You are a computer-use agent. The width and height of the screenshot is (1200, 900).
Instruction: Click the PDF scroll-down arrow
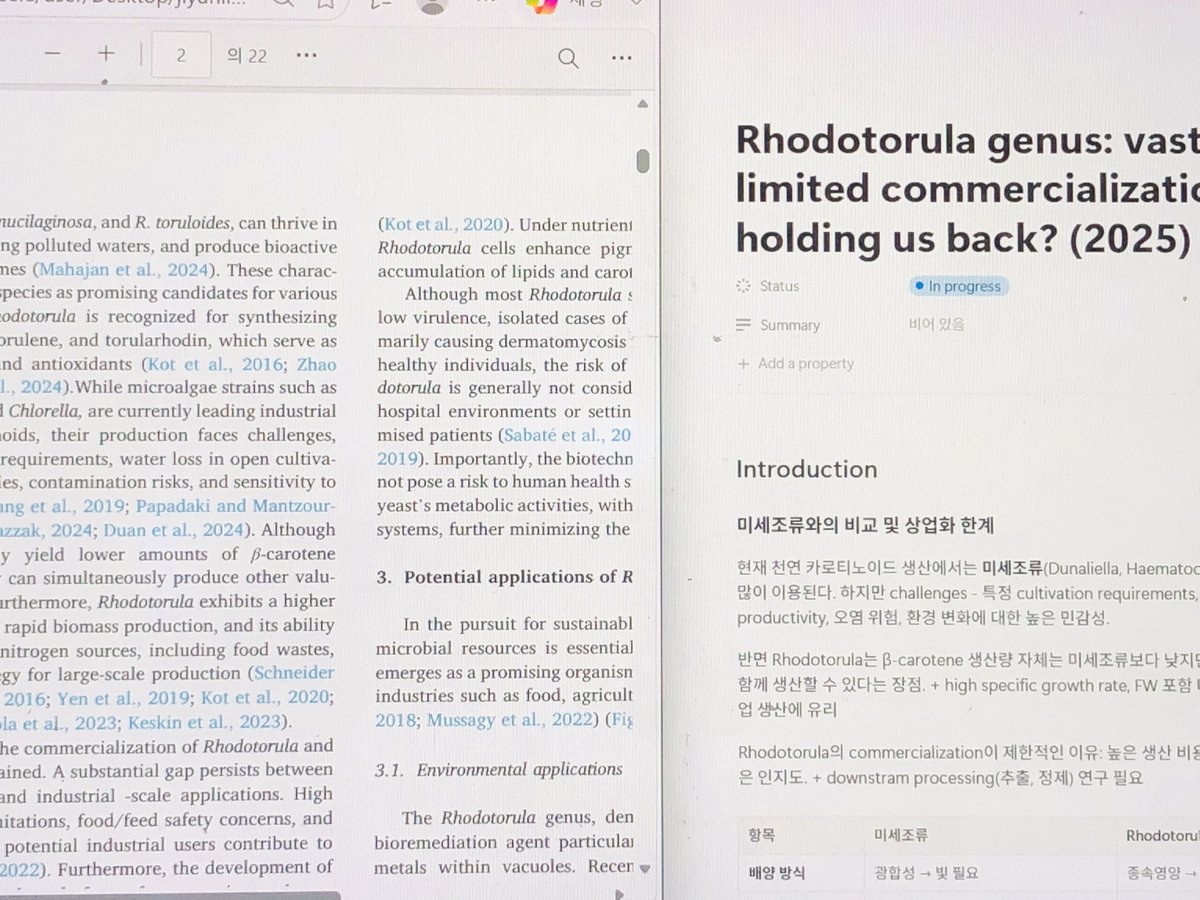(643, 868)
